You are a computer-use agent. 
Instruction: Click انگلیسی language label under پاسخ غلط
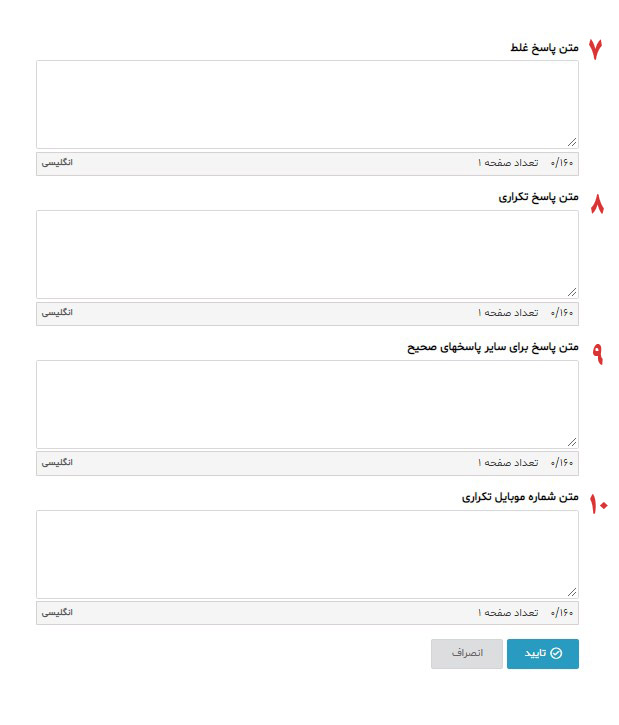coord(57,163)
